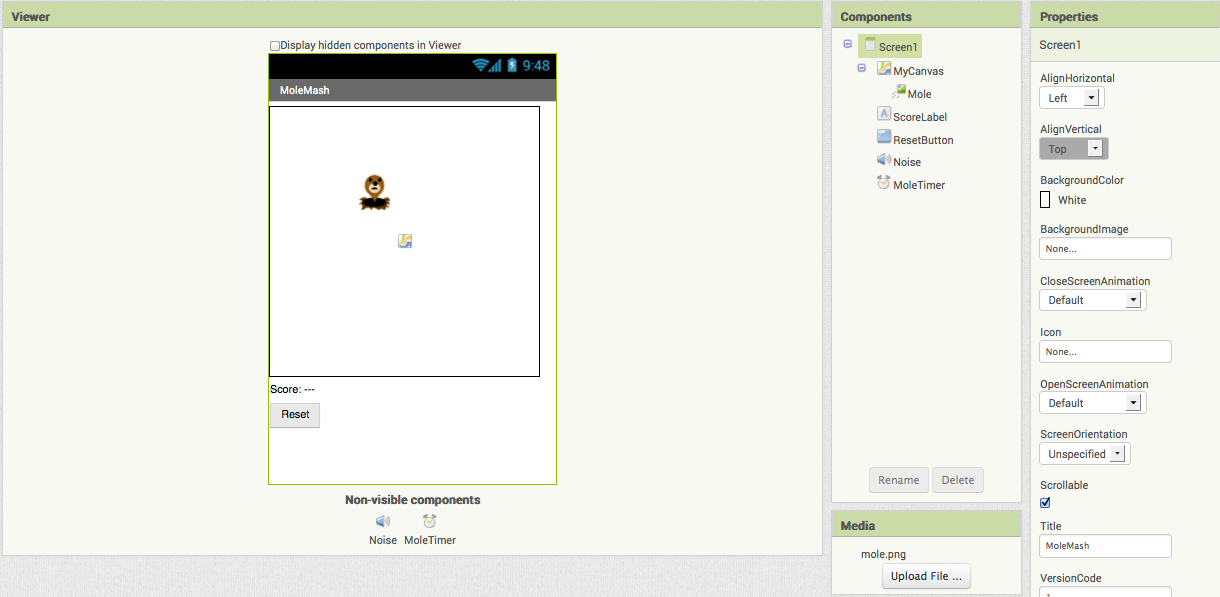Viewport: 1220px width, 597px height.
Task: Select the Mole sprite in the component tree
Action: click(x=918, y=94)
